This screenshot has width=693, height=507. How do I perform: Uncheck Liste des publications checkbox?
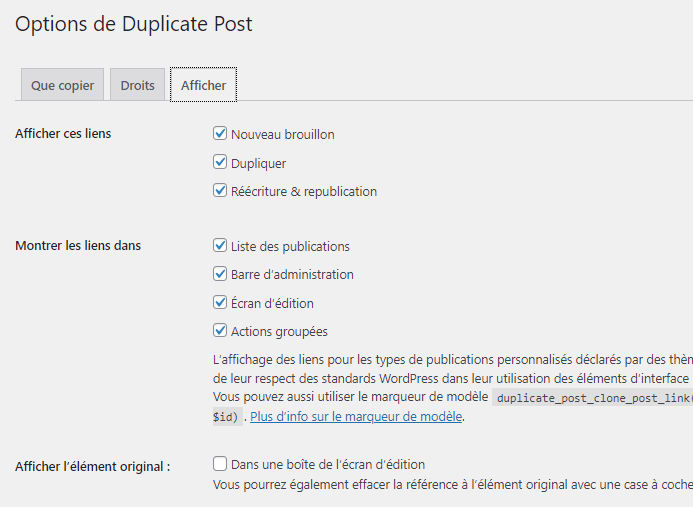tap(220, 245)
